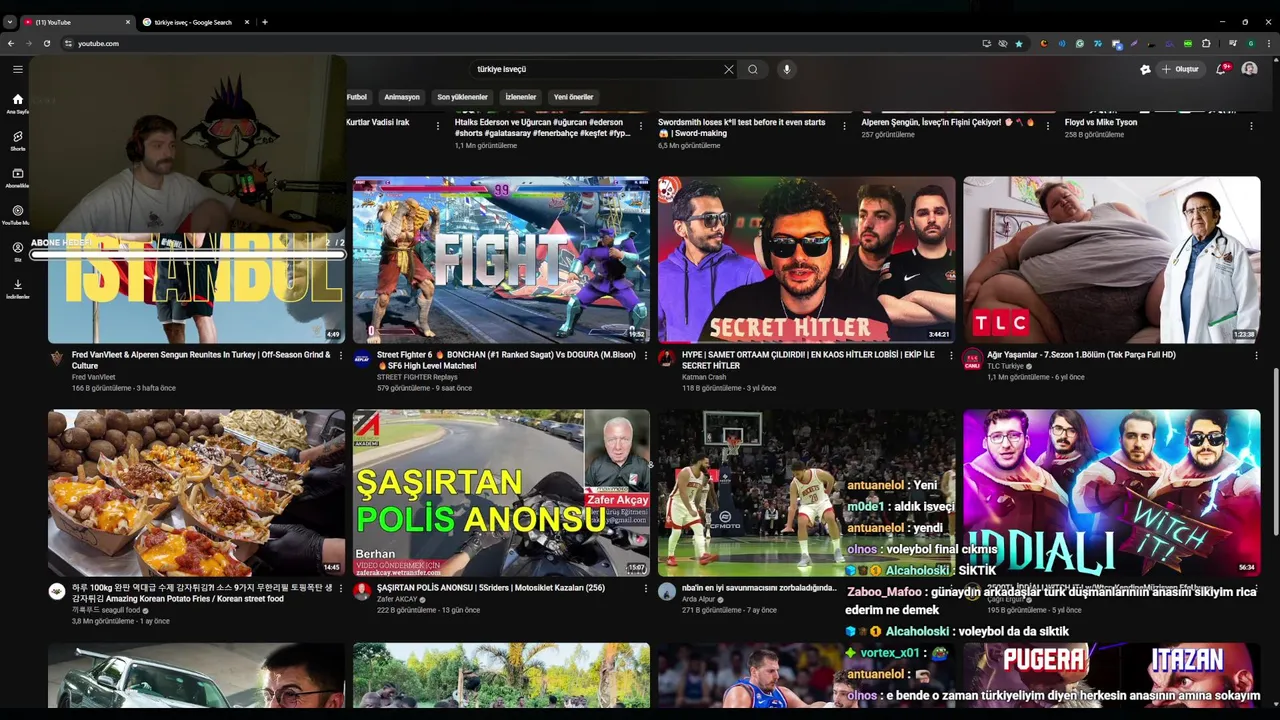This screenshot has width=1280, height=720.
Task: Start voice search with microphone icon
Action: pyautogui.click(x=787, y=69)
